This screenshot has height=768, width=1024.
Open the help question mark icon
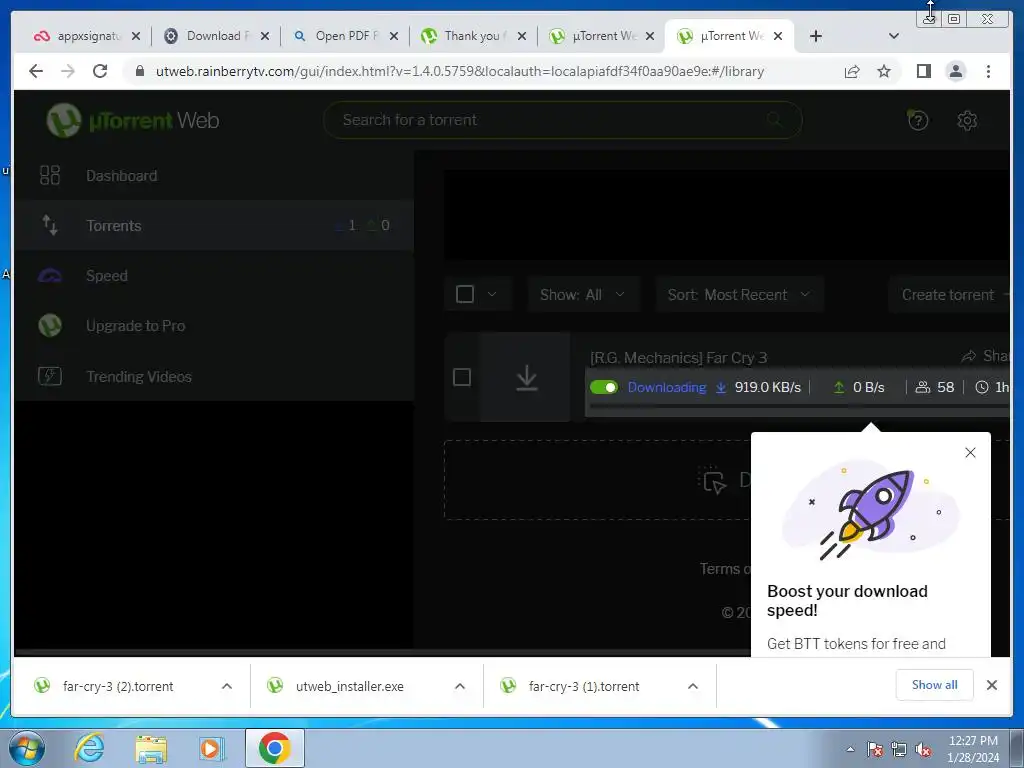point(918,120)
